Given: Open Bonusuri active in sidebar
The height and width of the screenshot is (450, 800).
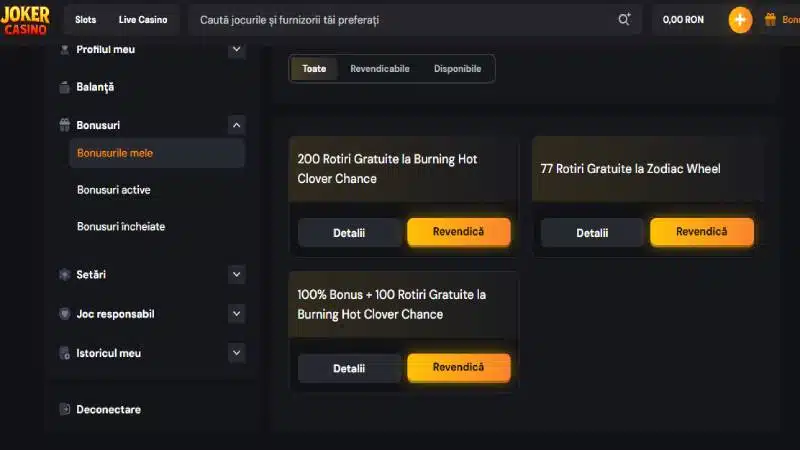Looking at the screenshot, I should click(x=114, y=190).
